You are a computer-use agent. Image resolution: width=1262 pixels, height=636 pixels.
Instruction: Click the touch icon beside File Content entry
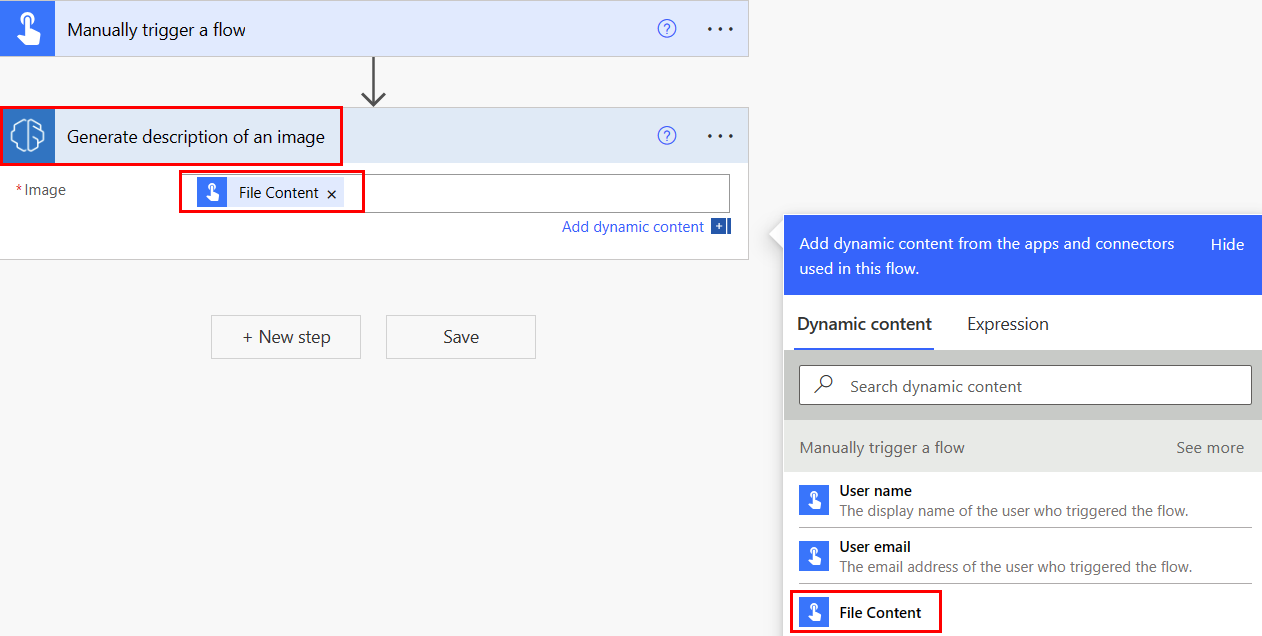tap(814, 610)
